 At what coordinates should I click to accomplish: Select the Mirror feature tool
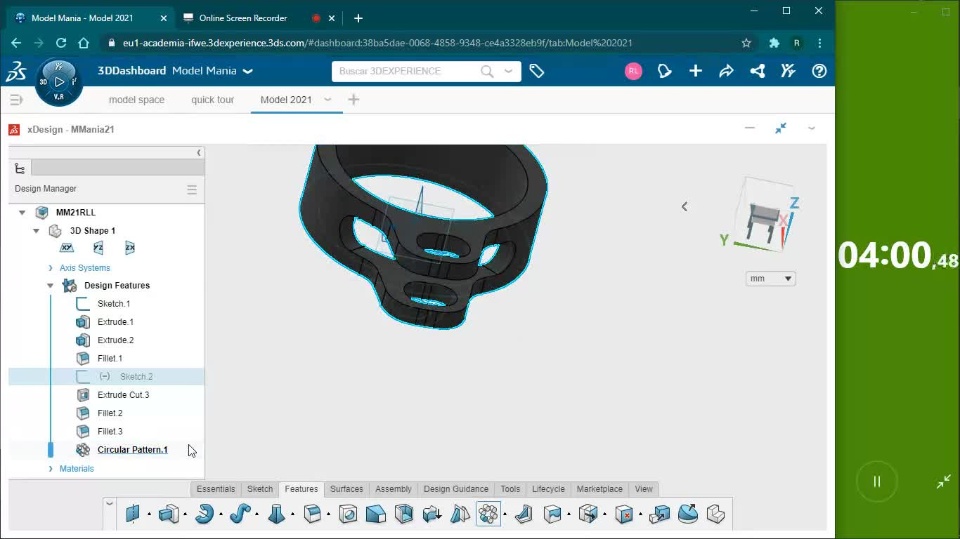click(x=460, y=514)
